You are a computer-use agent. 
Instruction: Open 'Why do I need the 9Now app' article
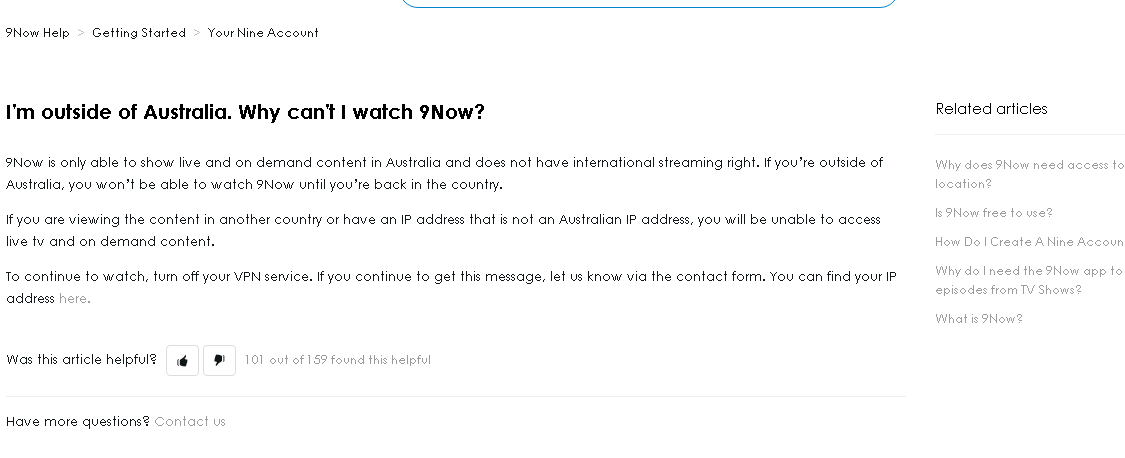coord(1030,280)
